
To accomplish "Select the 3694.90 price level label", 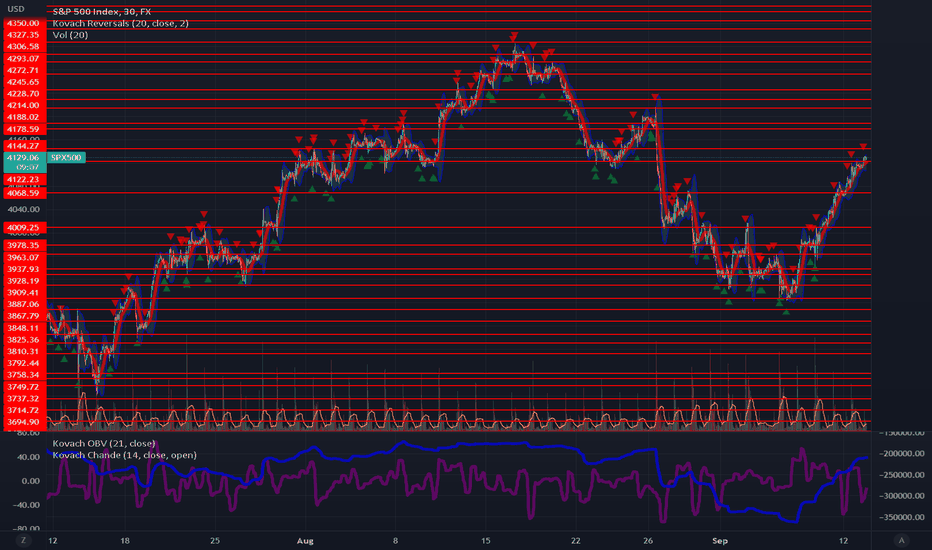I will (x=24, y=422).
